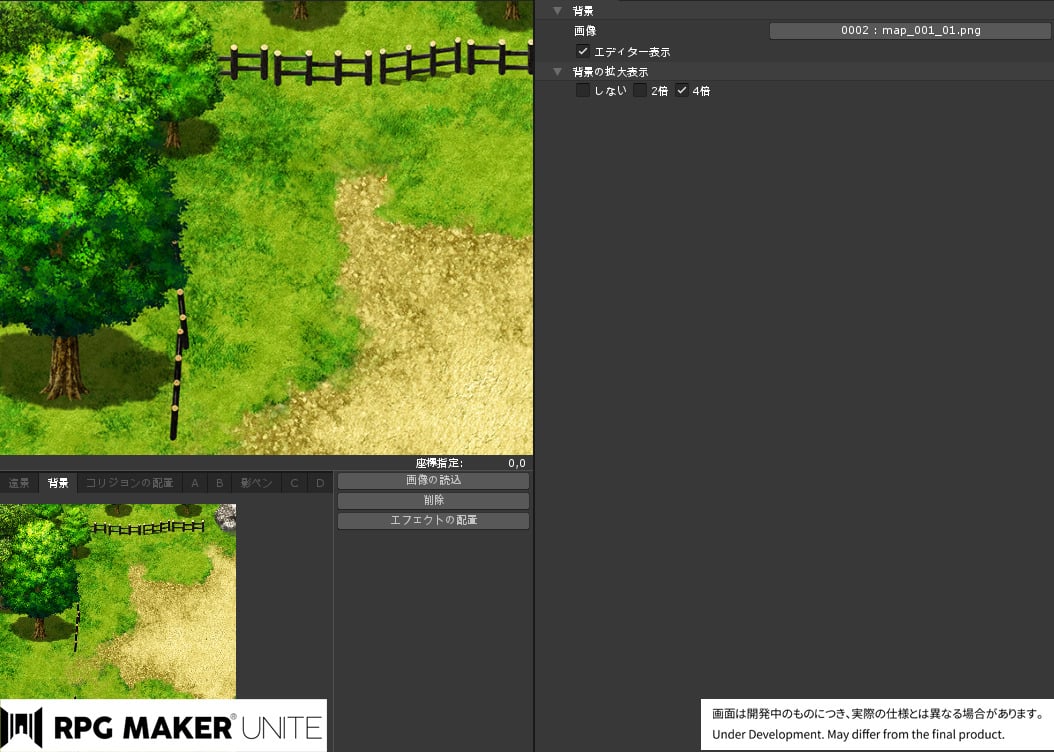
Task: Click the 画像の読込 button
Action: pos(433,481)
